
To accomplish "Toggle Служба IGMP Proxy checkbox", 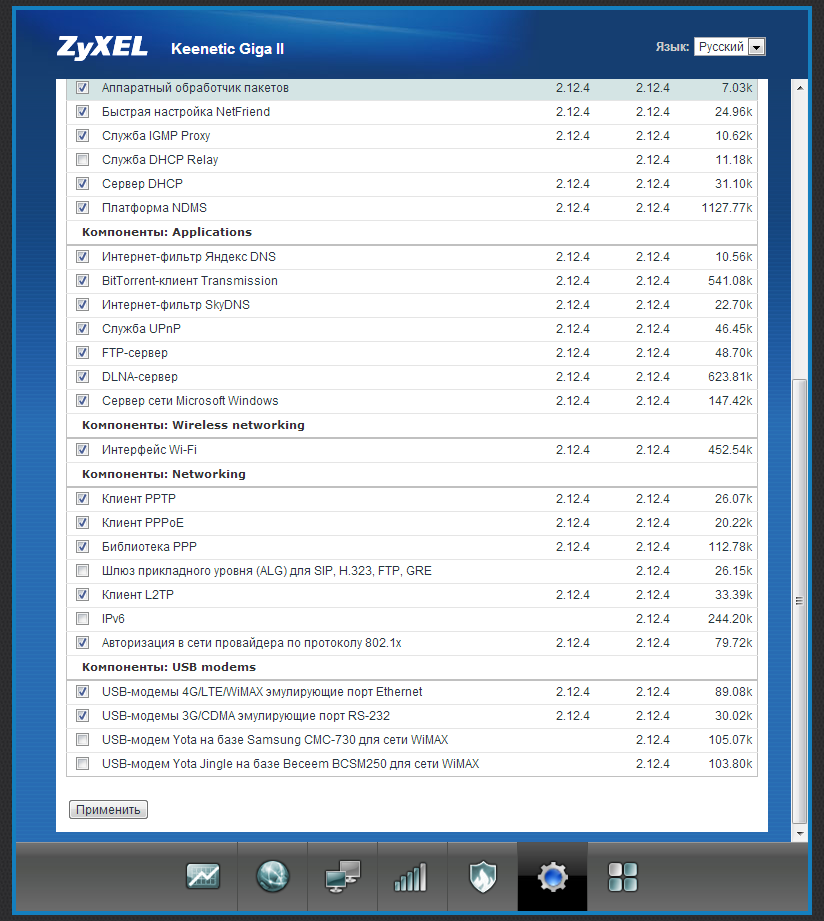I will click(x=83, y=136).
